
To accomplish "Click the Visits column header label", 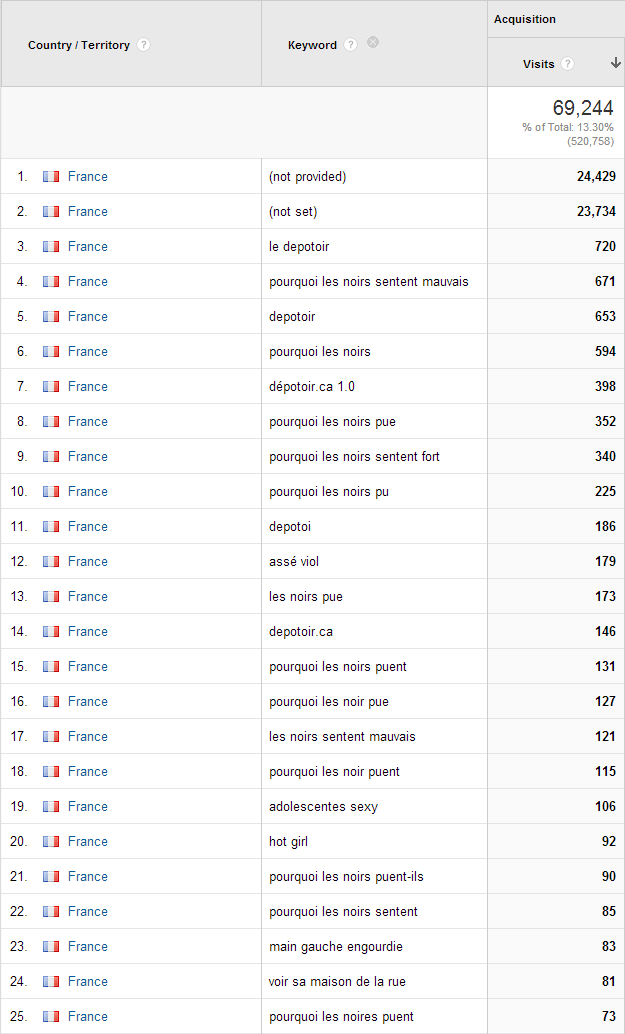I will [x=539, y=64].
